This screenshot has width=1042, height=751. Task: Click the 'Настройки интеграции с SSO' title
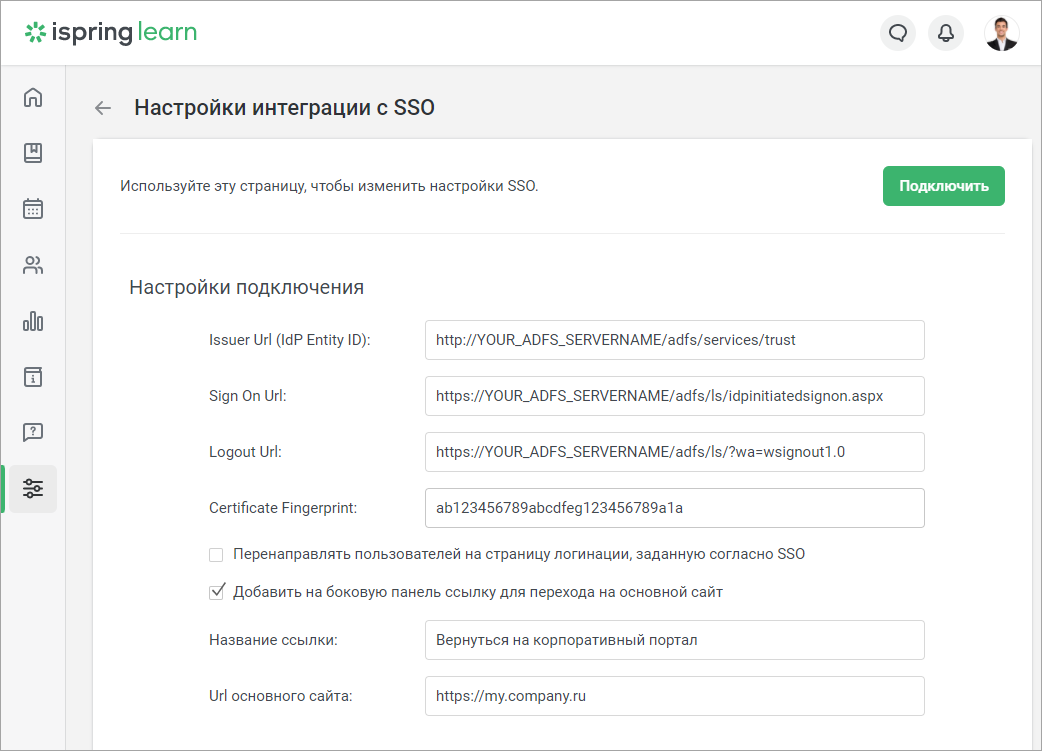tap(284, 108)
